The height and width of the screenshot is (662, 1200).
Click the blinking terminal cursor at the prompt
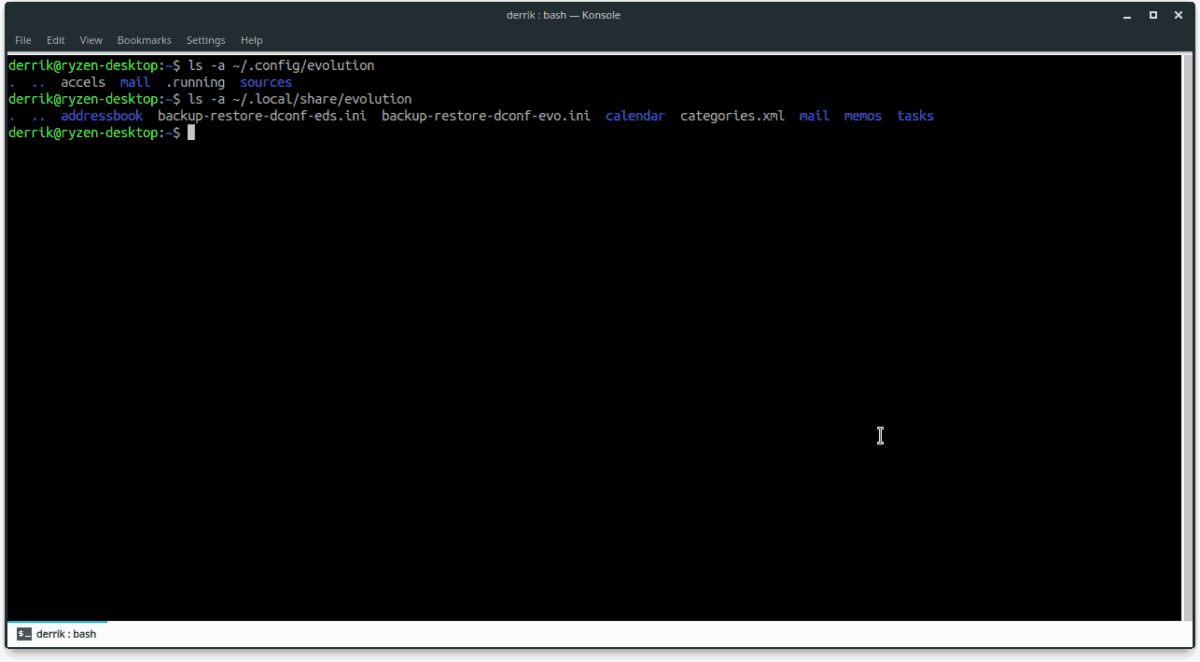(190, 132)
